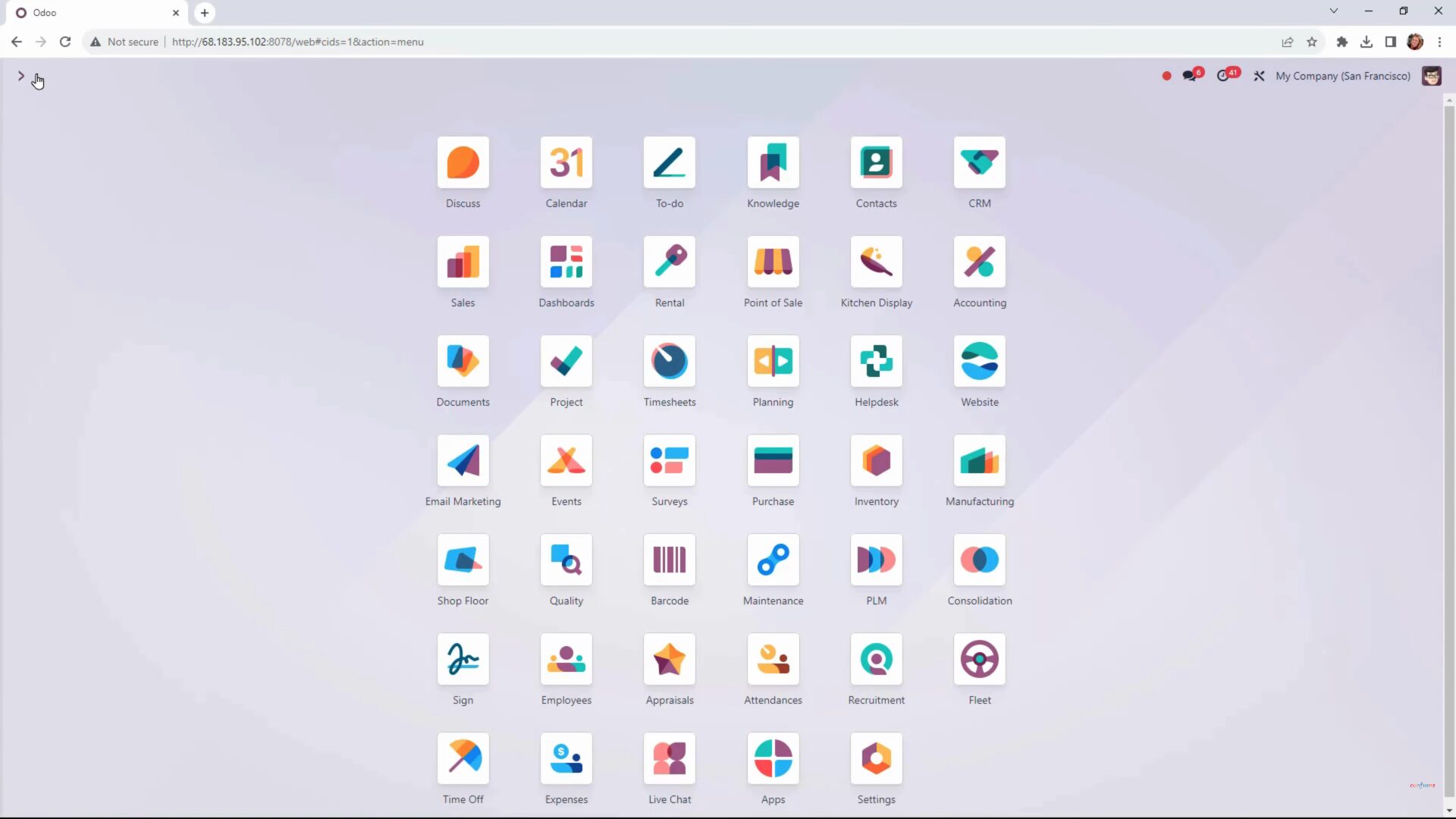Open browser downloads
Image resolution: width=1456 pixels, height=819 pixels.
pos(1366,42)
